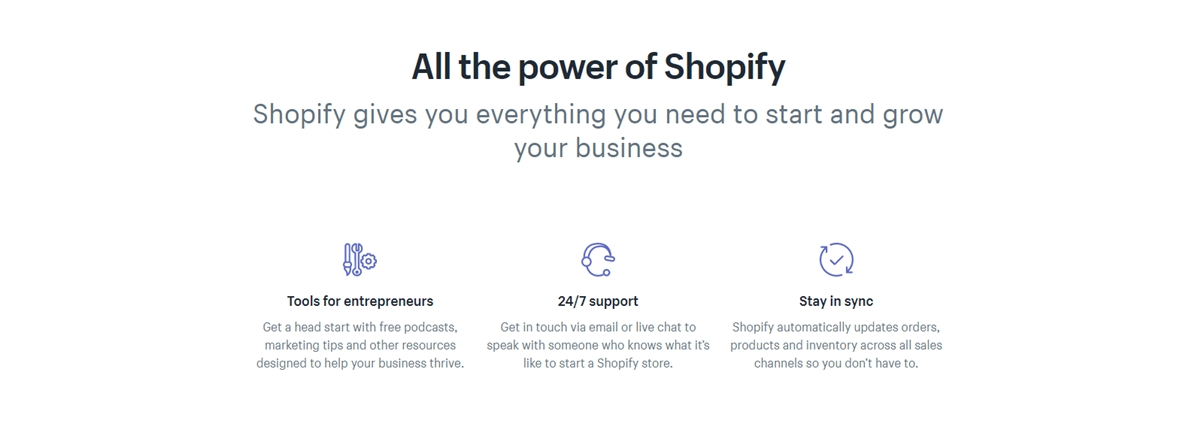Image resolution: width=1200 pixels, height=441 pixels.
Task: Select the "24/7 support" heading
Action: [x=598, y=301]
